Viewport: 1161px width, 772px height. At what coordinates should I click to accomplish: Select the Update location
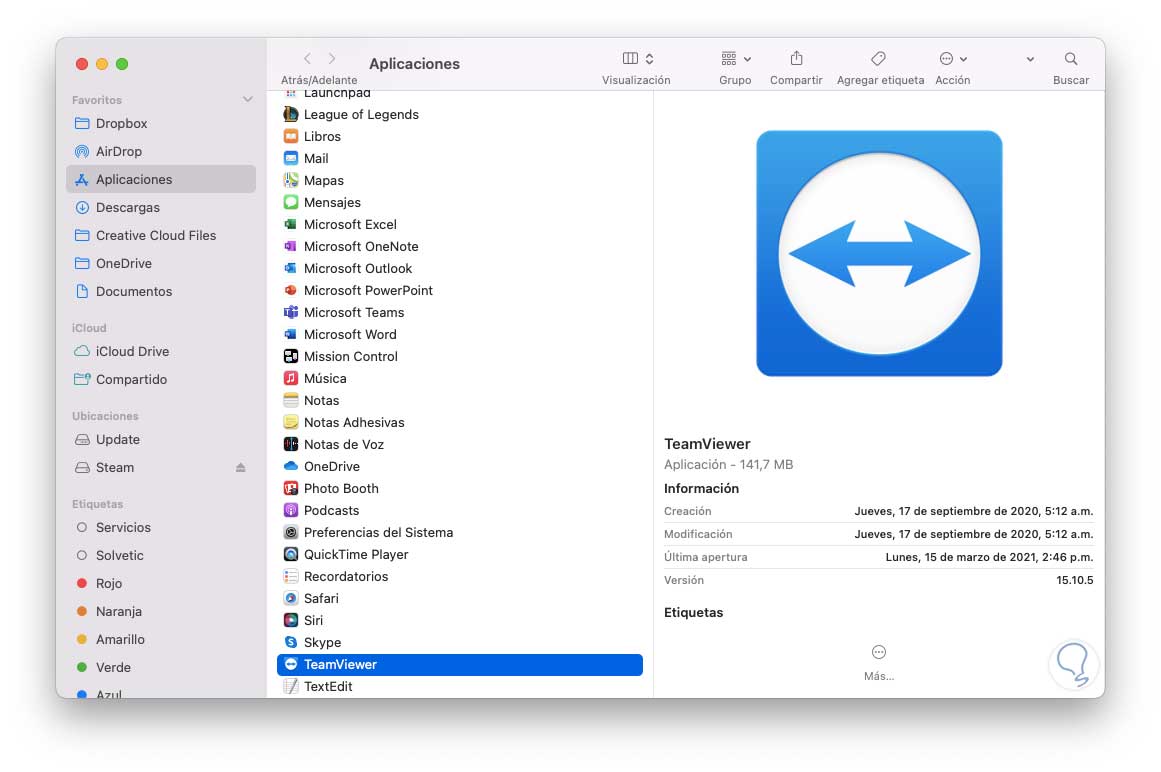click(161, 440)
